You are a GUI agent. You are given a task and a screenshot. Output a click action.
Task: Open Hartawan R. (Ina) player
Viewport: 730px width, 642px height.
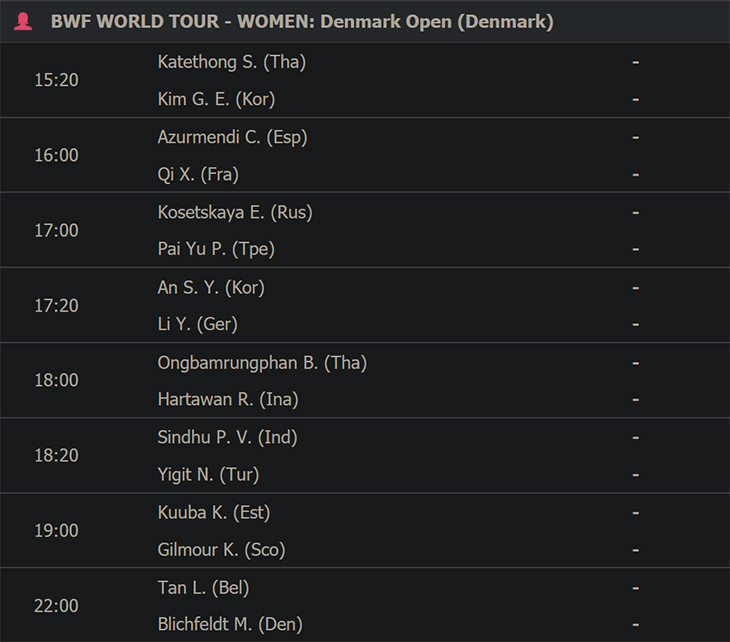click(228, 399)
